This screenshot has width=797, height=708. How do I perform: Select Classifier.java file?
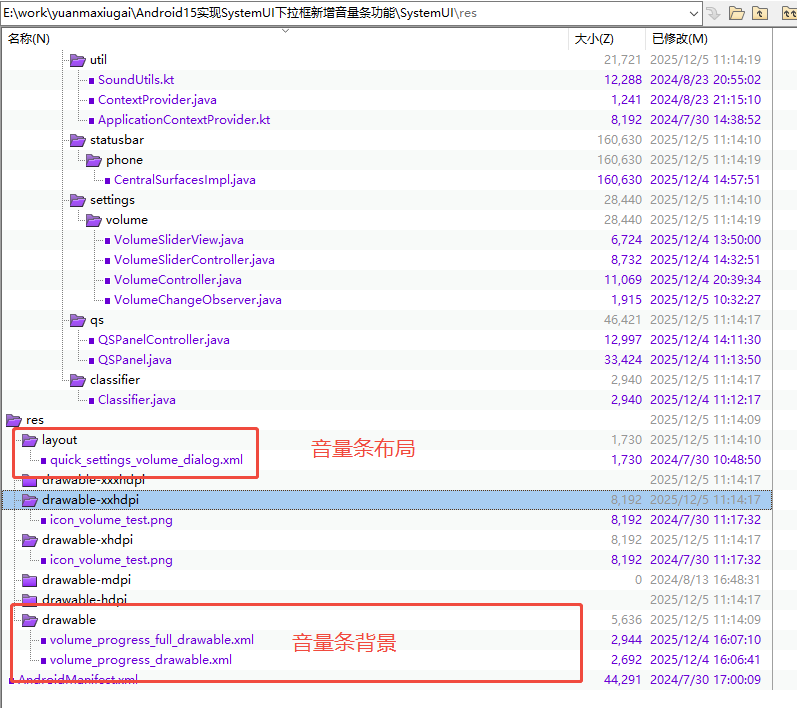pyautogui.click(x=137, y=400)
